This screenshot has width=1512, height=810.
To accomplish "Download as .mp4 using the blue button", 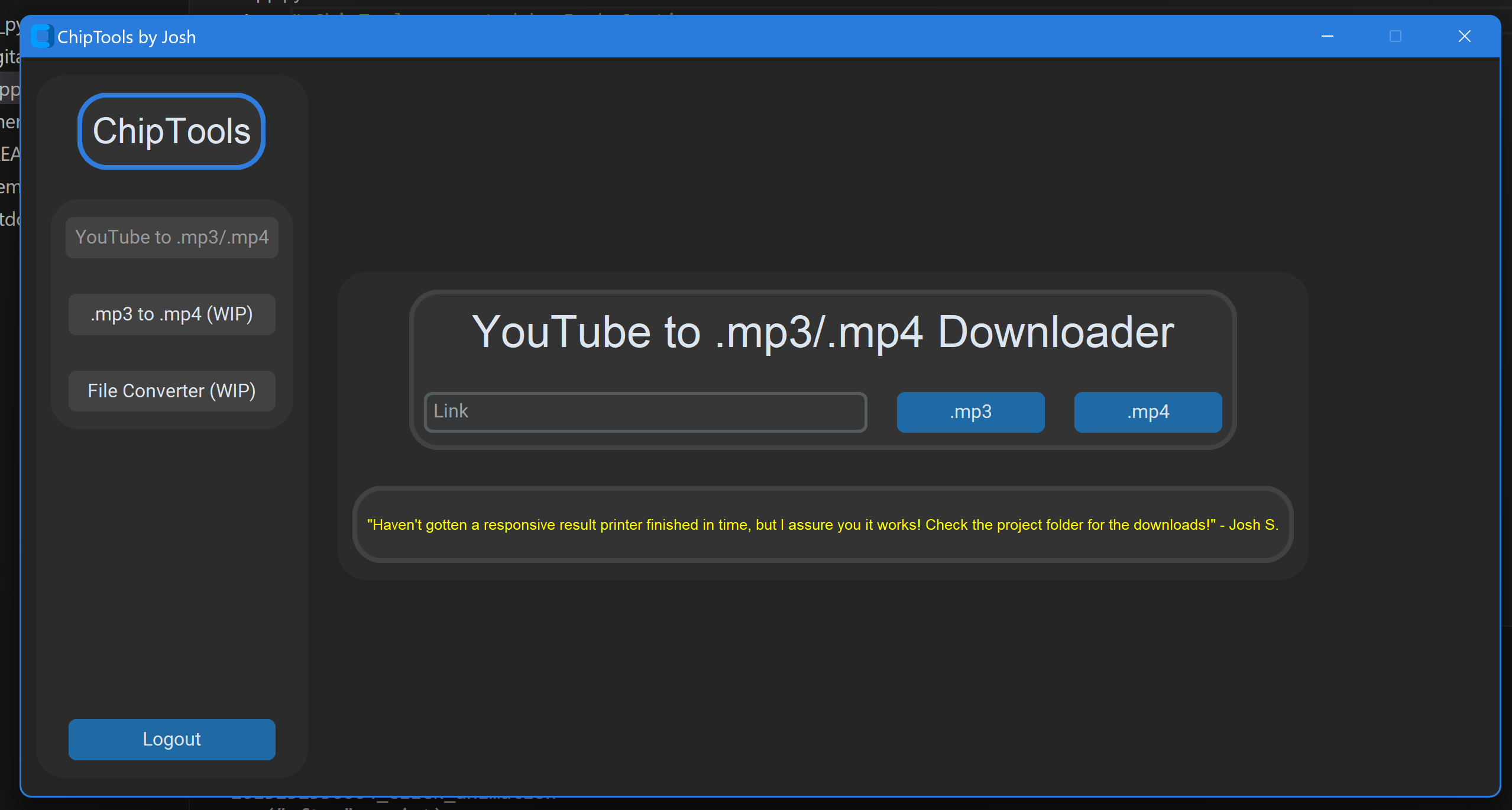I will pos(1148,412).
